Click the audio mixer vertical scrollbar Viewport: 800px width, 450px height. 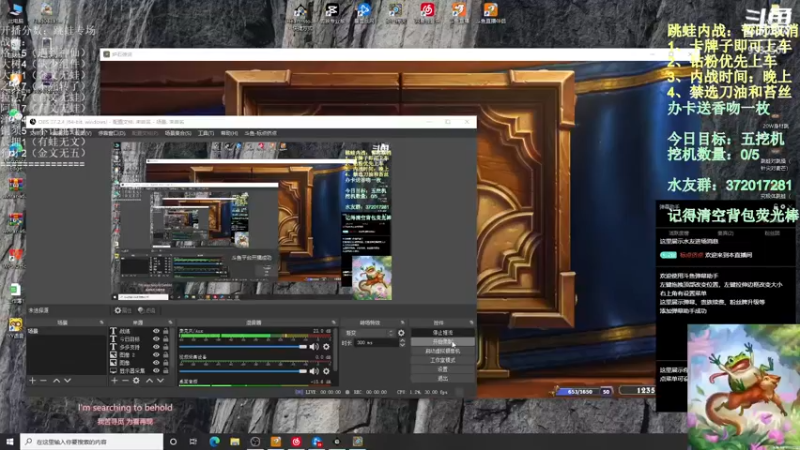coord(335,349)
